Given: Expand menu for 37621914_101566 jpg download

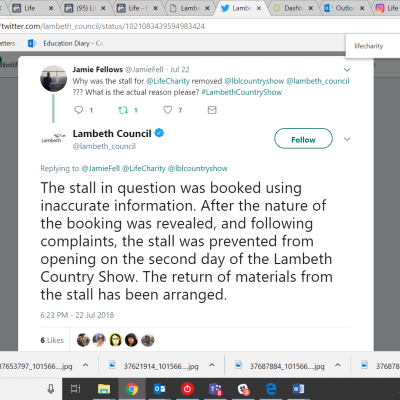Looking at the screenshot, I should pyautogui.click(x=212, y=365).
